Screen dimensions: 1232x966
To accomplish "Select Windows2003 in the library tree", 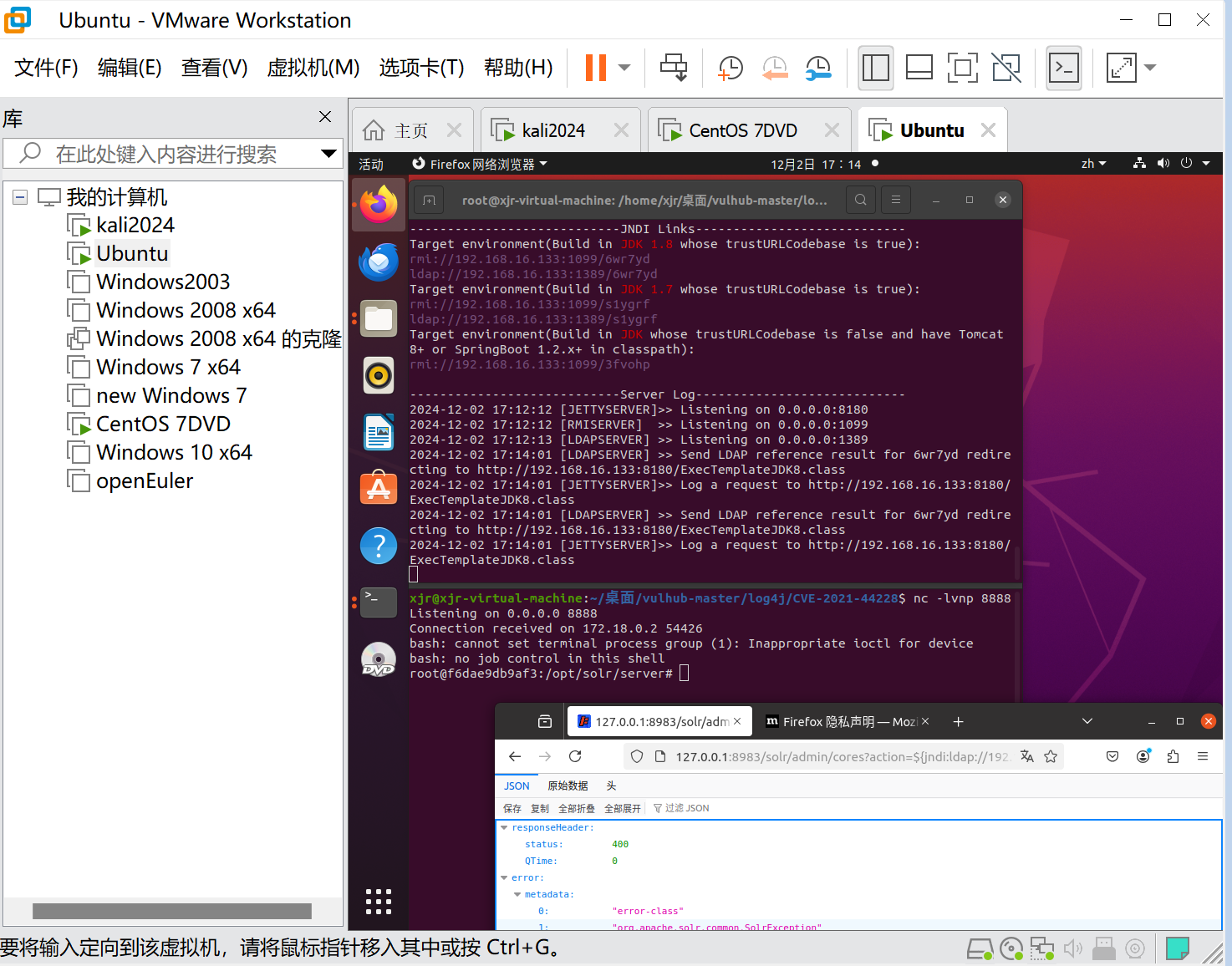I will pyautogui.click(x=163, y=282).
